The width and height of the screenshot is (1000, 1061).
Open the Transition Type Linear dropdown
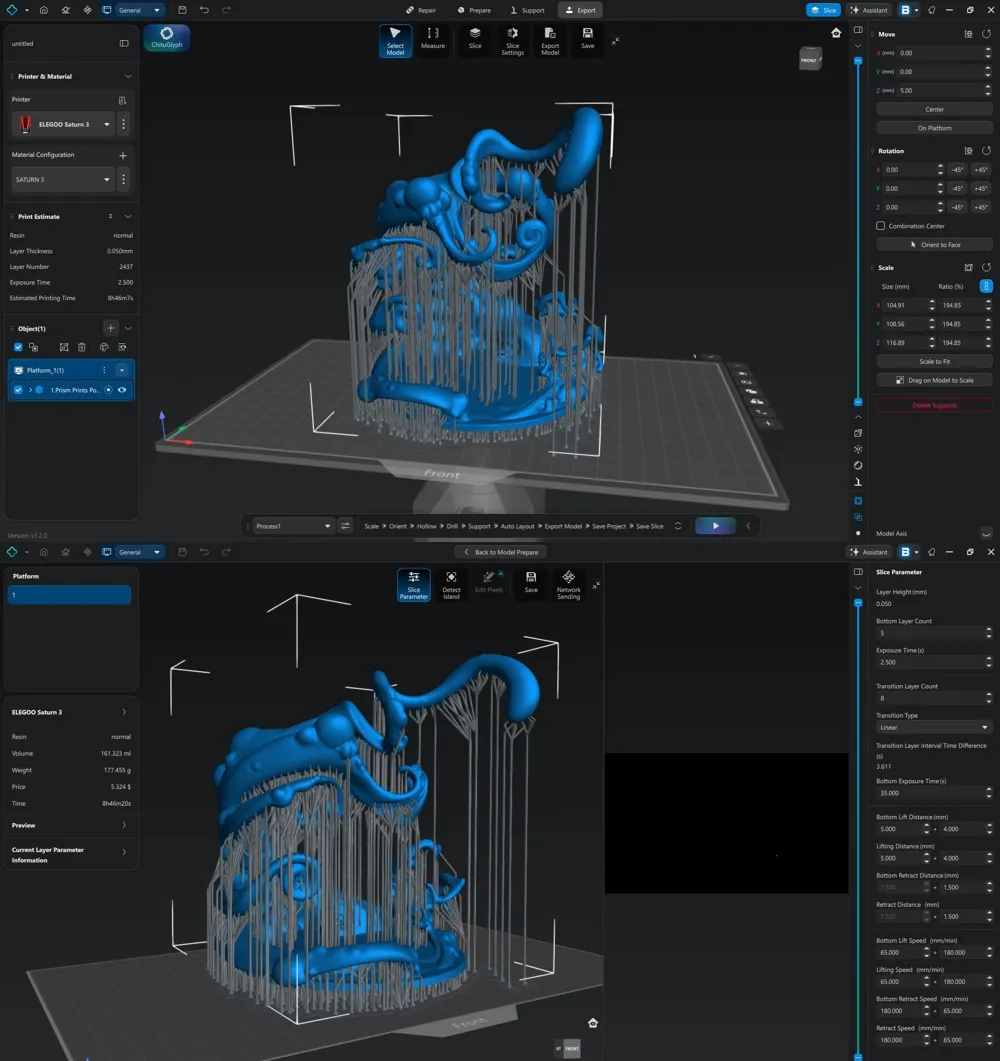tap(933, 727)
